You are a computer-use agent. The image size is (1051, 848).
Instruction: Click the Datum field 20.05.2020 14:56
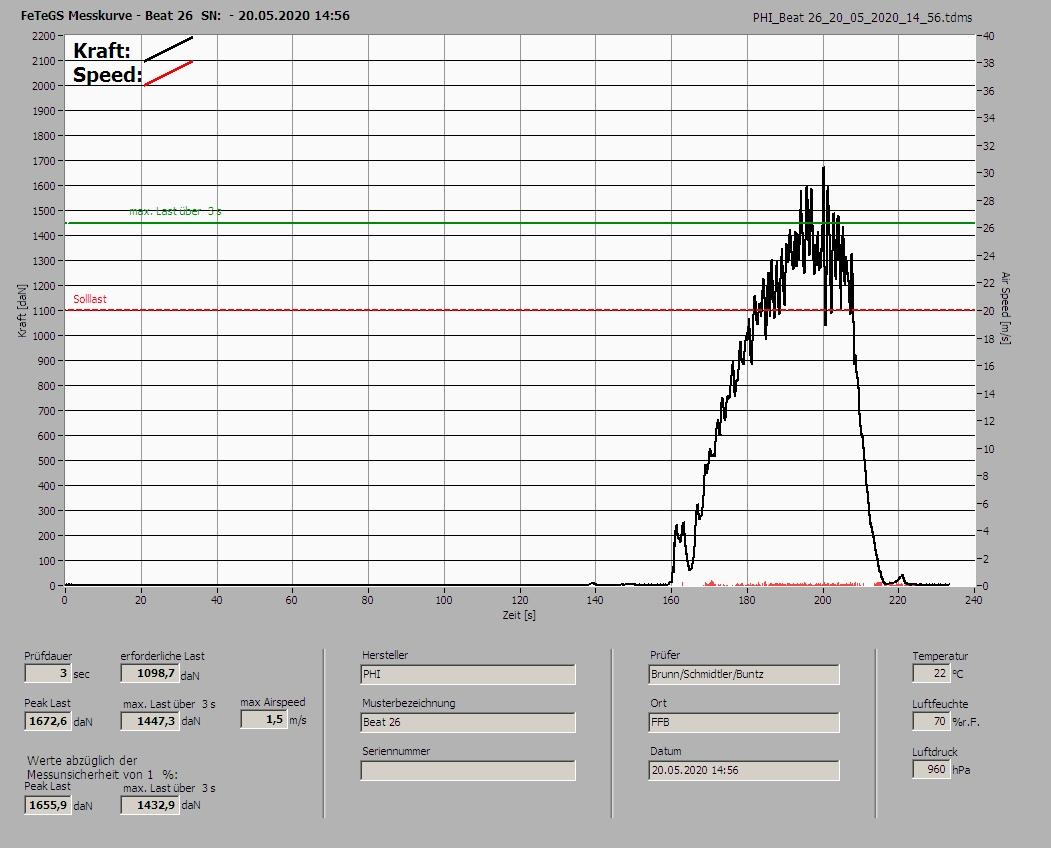pos(744,770)
